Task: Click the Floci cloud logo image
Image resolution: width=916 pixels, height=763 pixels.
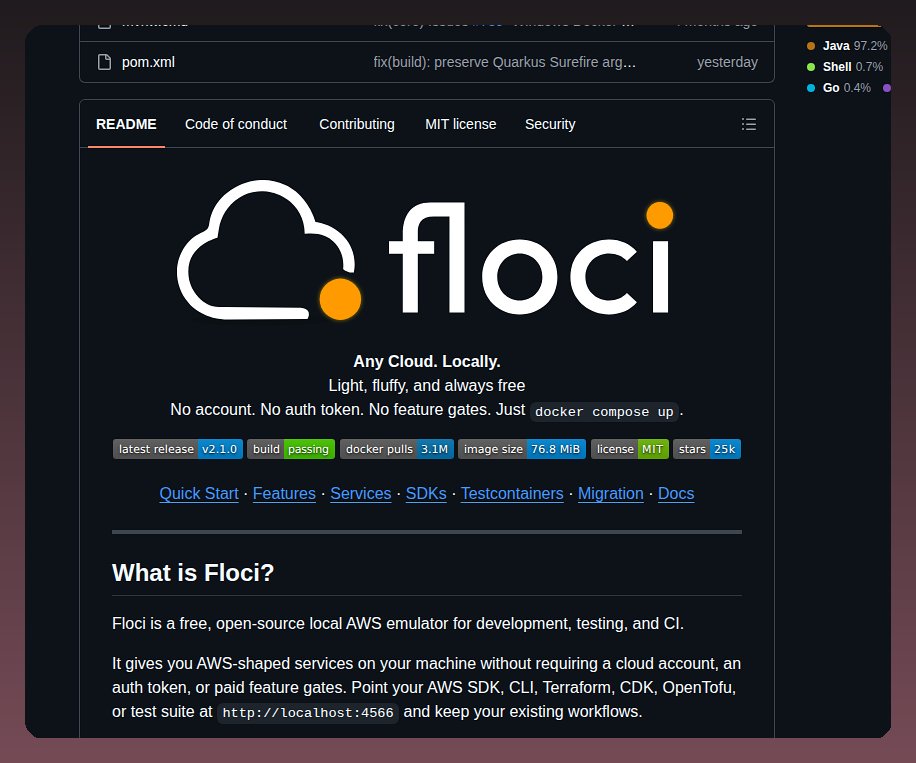Action: tap(426, 249)
